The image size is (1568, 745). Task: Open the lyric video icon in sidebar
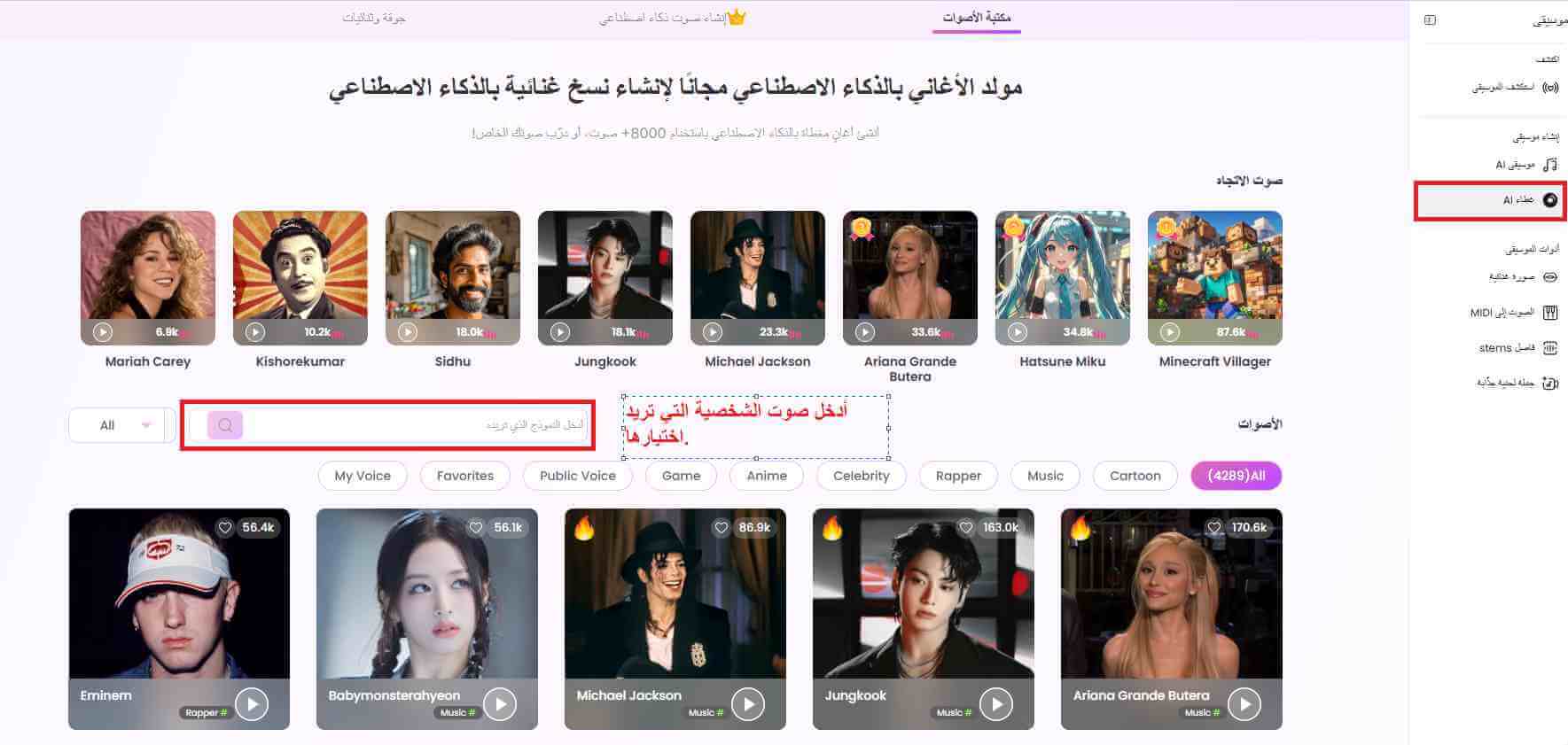pos(1550,277)
